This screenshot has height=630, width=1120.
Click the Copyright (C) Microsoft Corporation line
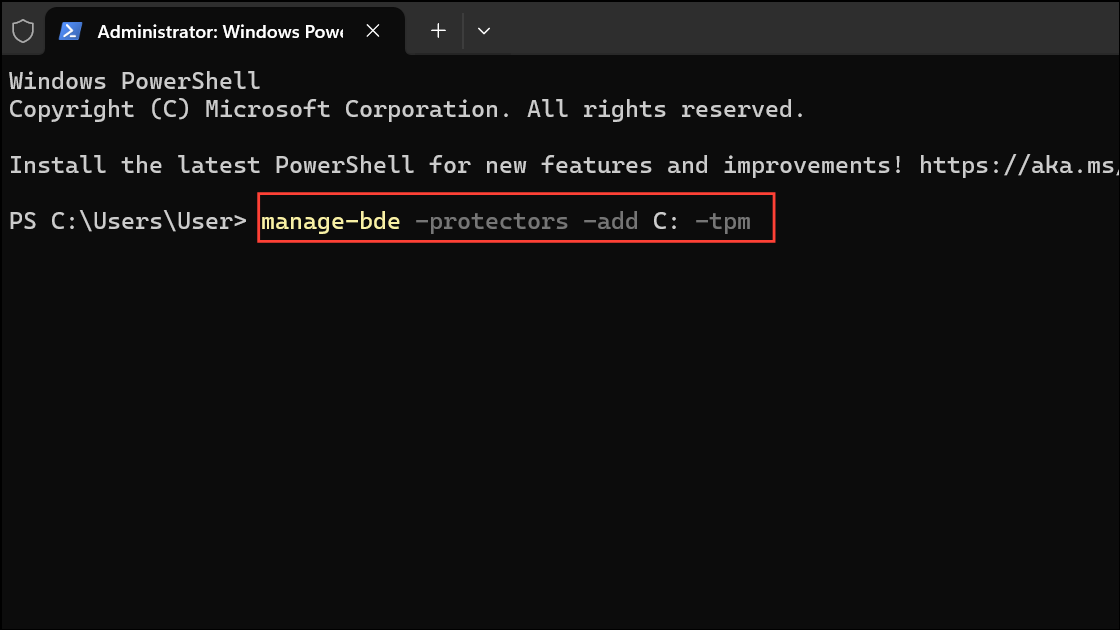(x=406, y=109)
